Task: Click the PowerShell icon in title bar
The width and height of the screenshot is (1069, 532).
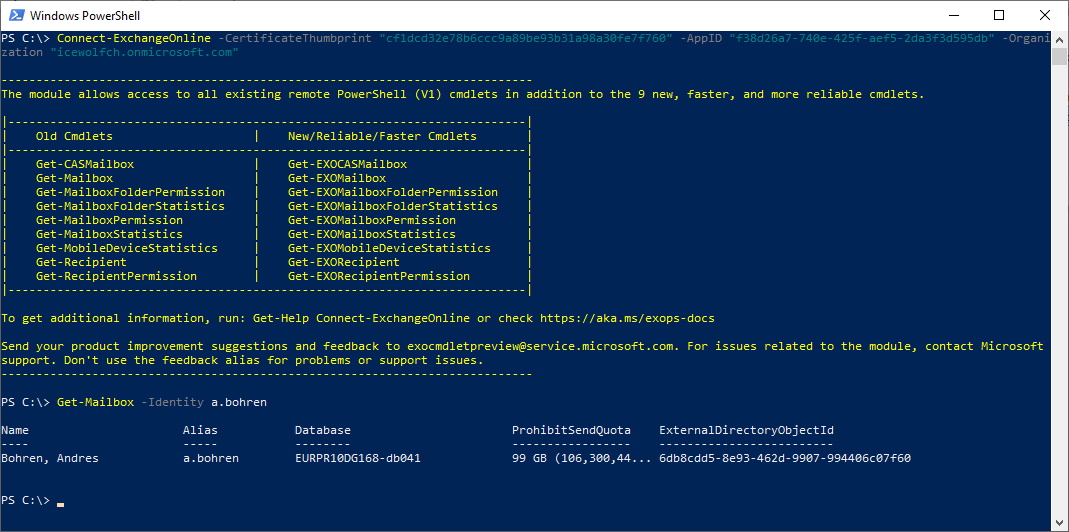Action: (x=16, y=15)
